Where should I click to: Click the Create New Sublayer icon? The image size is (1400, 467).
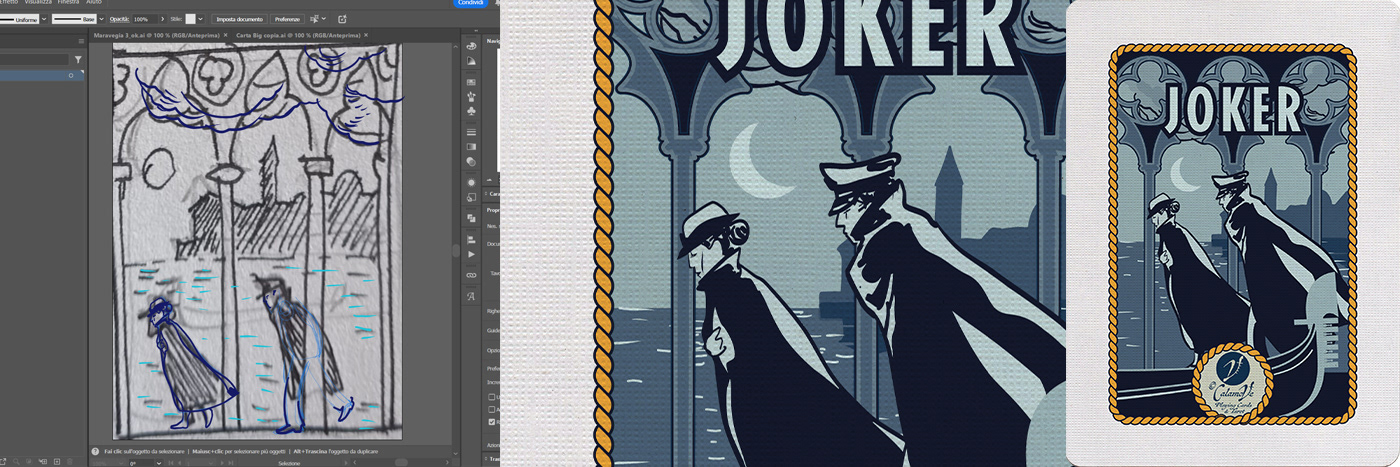pyautogui.click(x=43, y=461)
